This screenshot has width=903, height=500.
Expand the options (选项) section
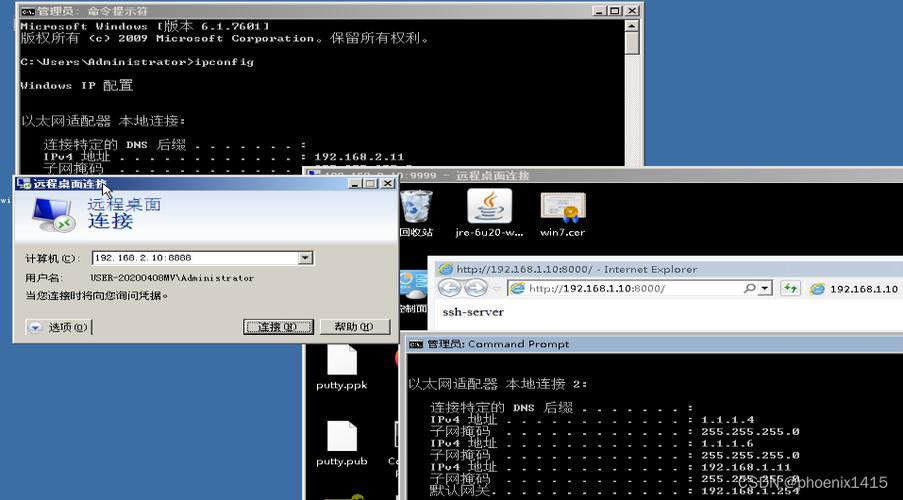point(35,327)
